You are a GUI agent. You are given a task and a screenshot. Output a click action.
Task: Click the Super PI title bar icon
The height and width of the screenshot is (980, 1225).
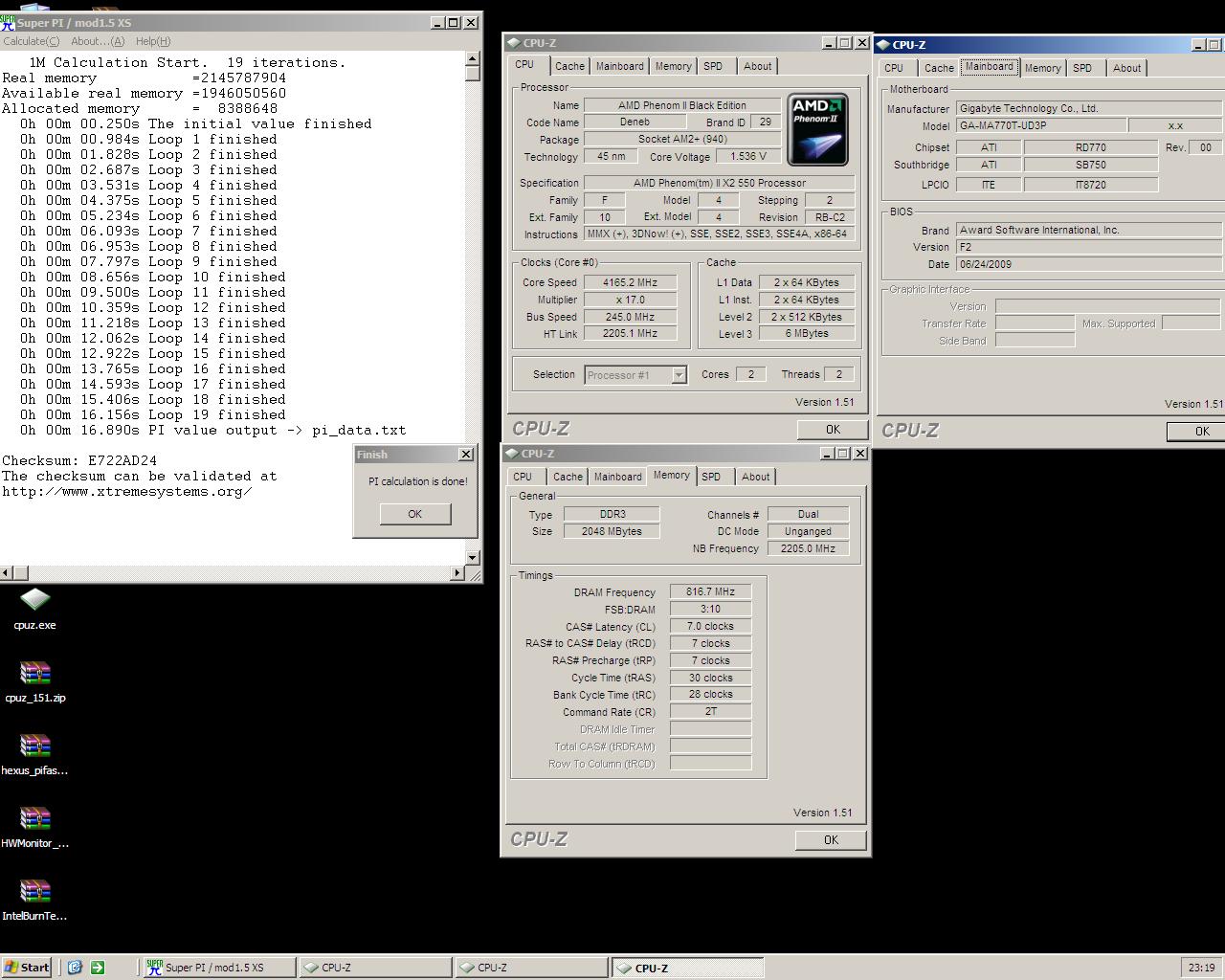point(8,22)
